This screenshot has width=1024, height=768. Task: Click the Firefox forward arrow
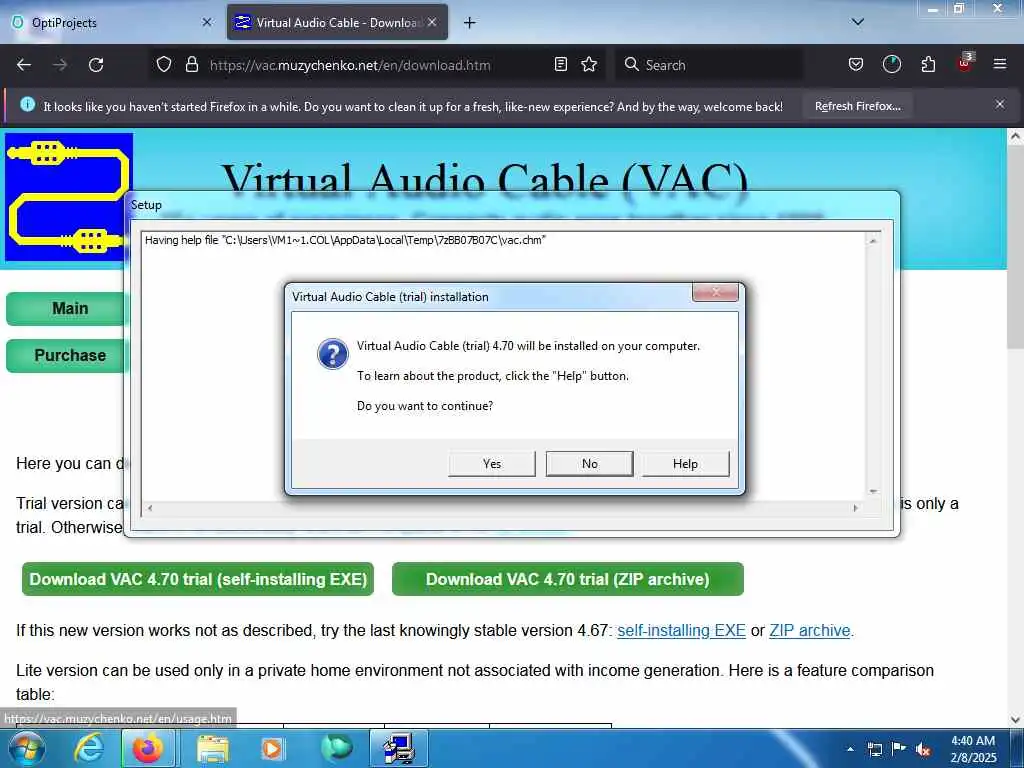pos(60,65)
